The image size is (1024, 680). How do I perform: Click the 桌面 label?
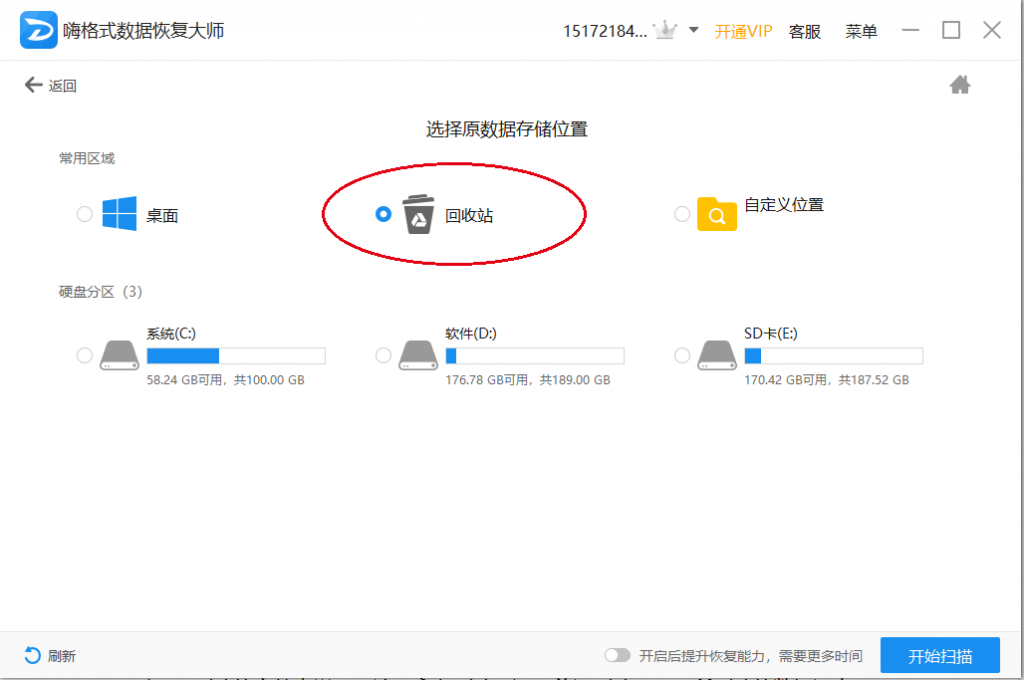click(x=162, y=216)
